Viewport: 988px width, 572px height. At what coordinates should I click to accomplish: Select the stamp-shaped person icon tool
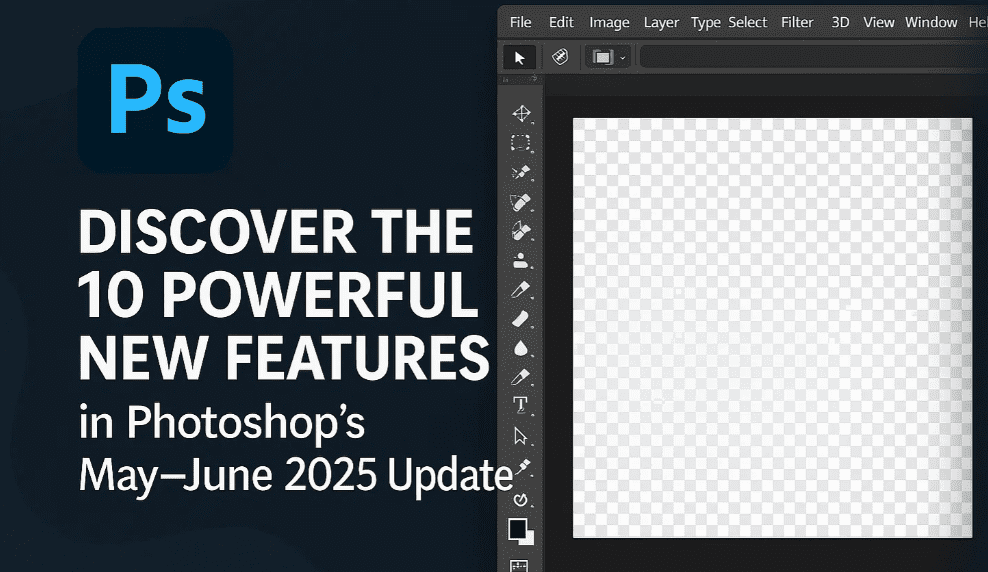pyautogui.click(x=520, y=260)
